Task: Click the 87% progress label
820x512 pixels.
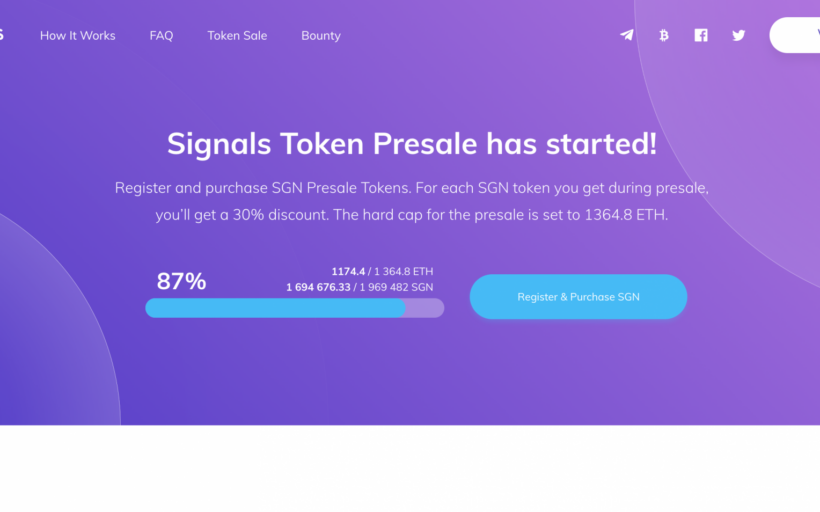Action: [x=181, y=281]
